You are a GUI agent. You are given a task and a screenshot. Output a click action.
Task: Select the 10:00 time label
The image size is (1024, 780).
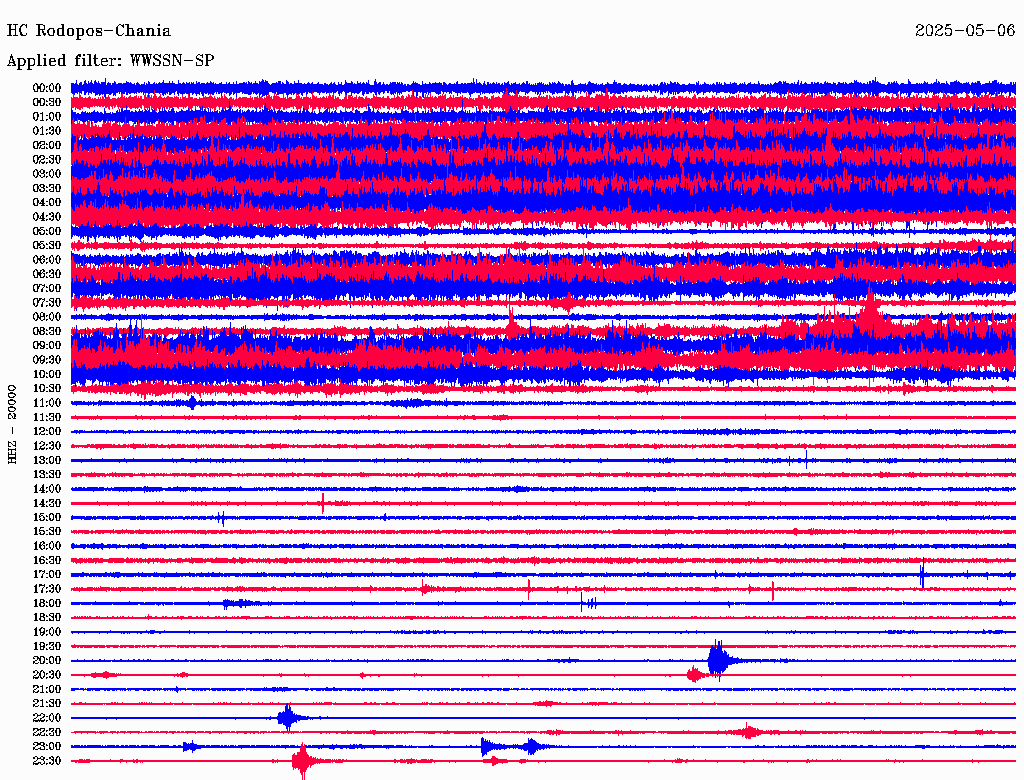47,374
